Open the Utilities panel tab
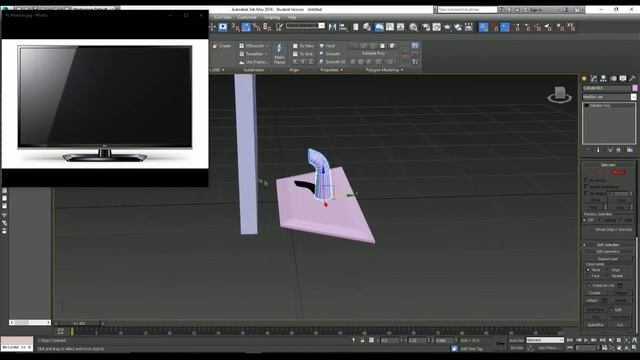Viewport: 640px width, 360px height. point(633,78)
